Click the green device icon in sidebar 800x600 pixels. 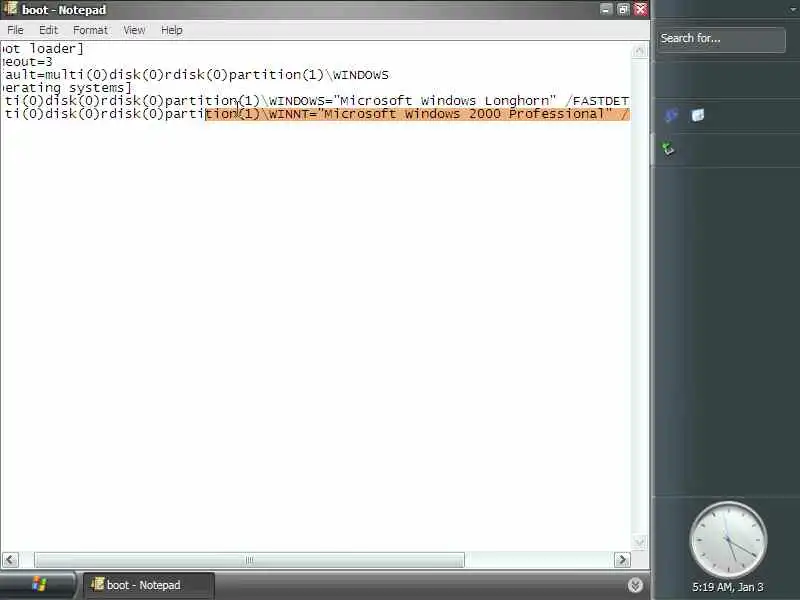click(x=668, y=148)
